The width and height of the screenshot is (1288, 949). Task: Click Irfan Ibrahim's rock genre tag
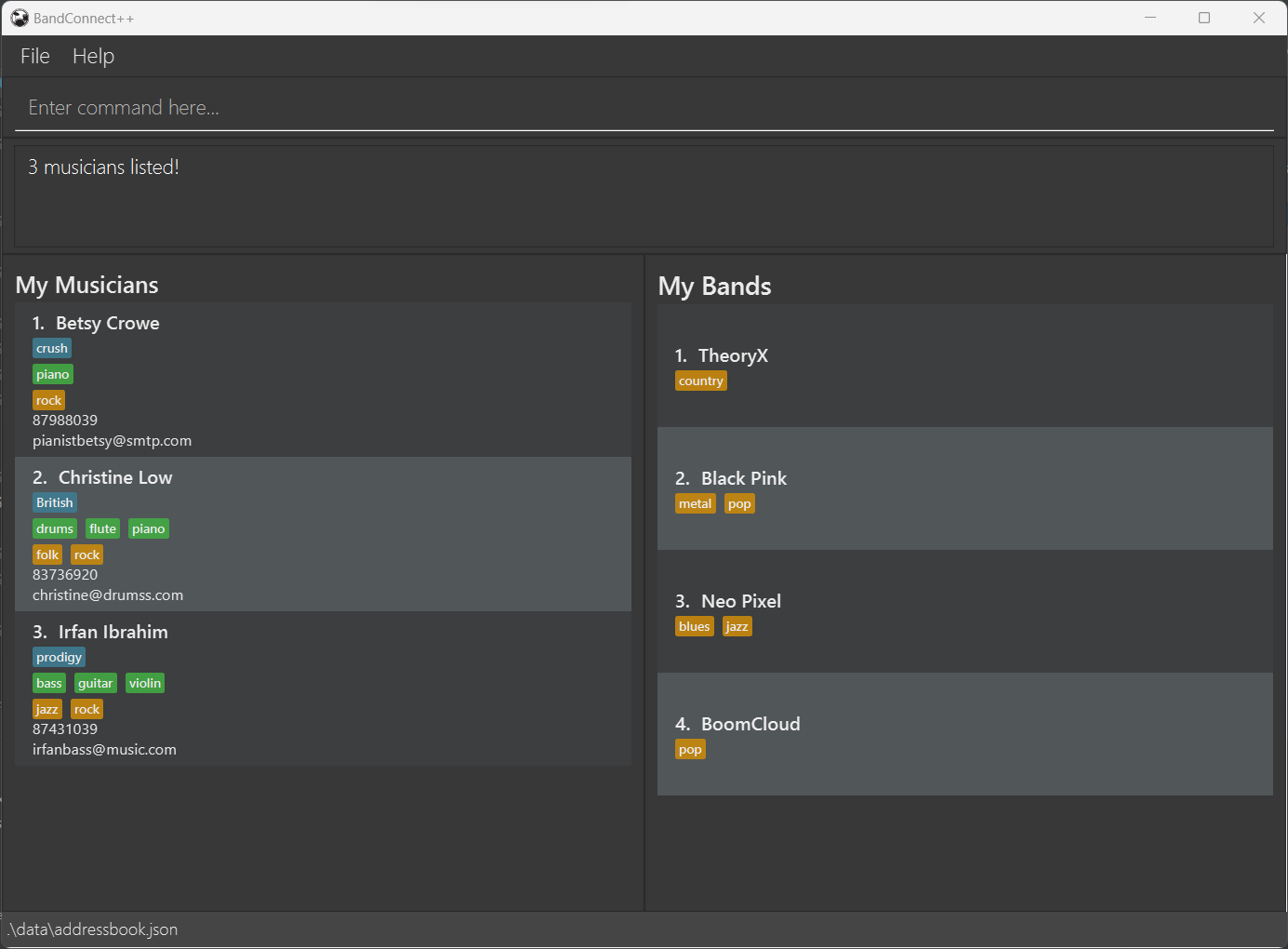point(87,710)
